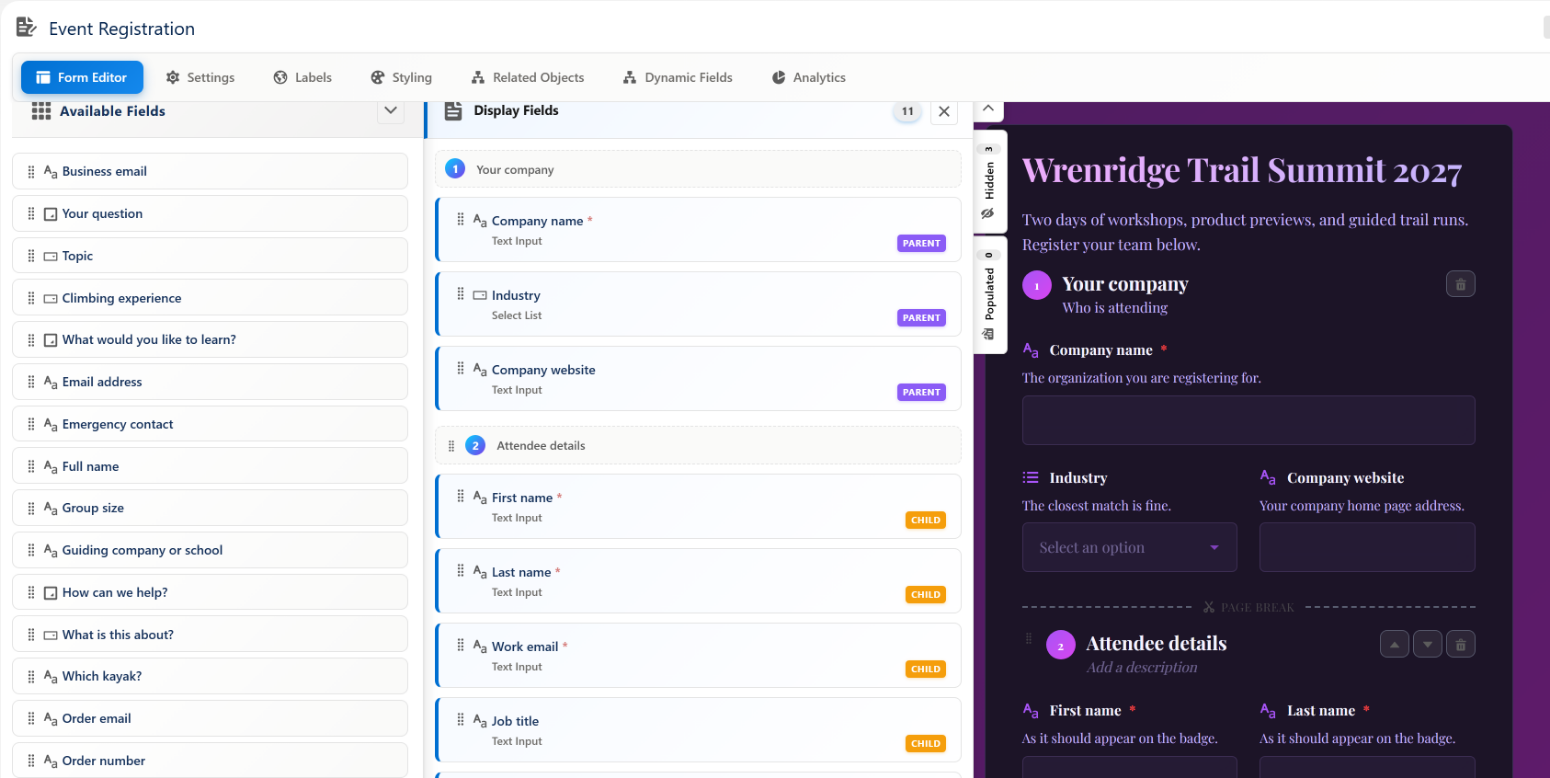Open the Analytics tab
This screenshot has height=778, width=1550.
809,77
